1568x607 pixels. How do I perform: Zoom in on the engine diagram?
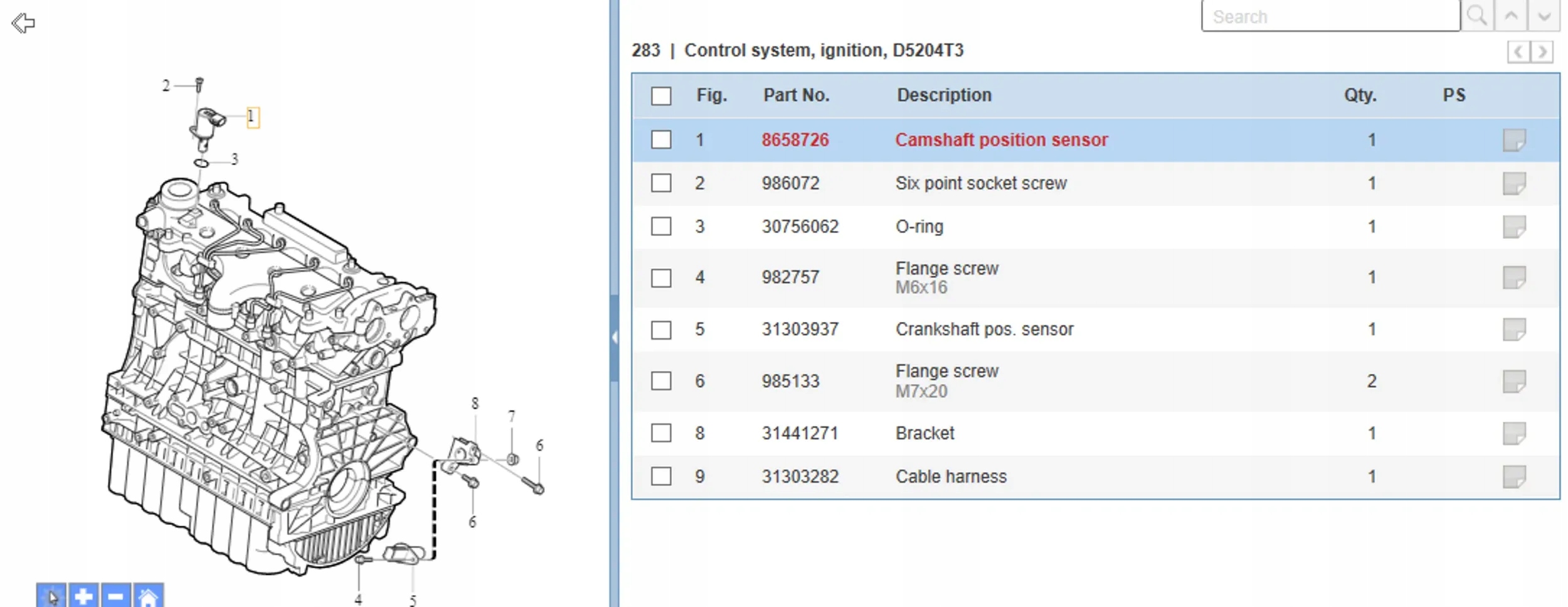(83, 595)
